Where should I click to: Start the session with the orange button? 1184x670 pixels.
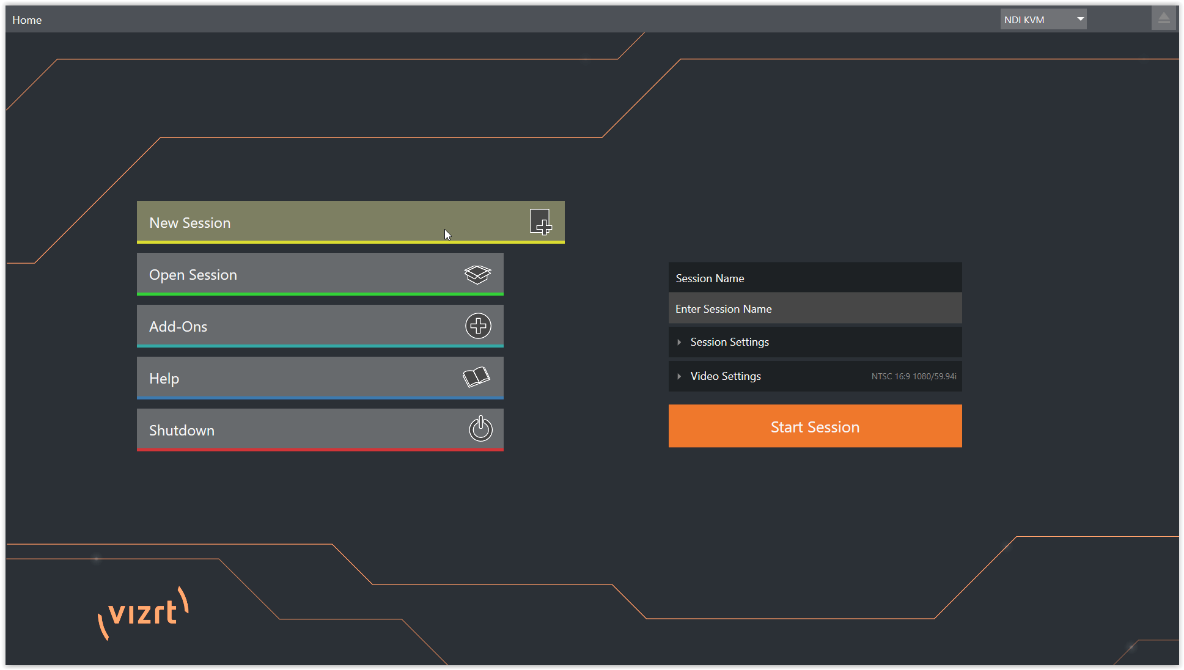point(815,426)
